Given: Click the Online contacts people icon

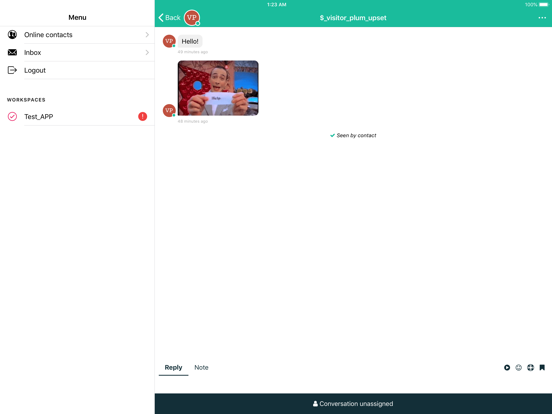Looking at the screenshot, I should pos(12,34).
